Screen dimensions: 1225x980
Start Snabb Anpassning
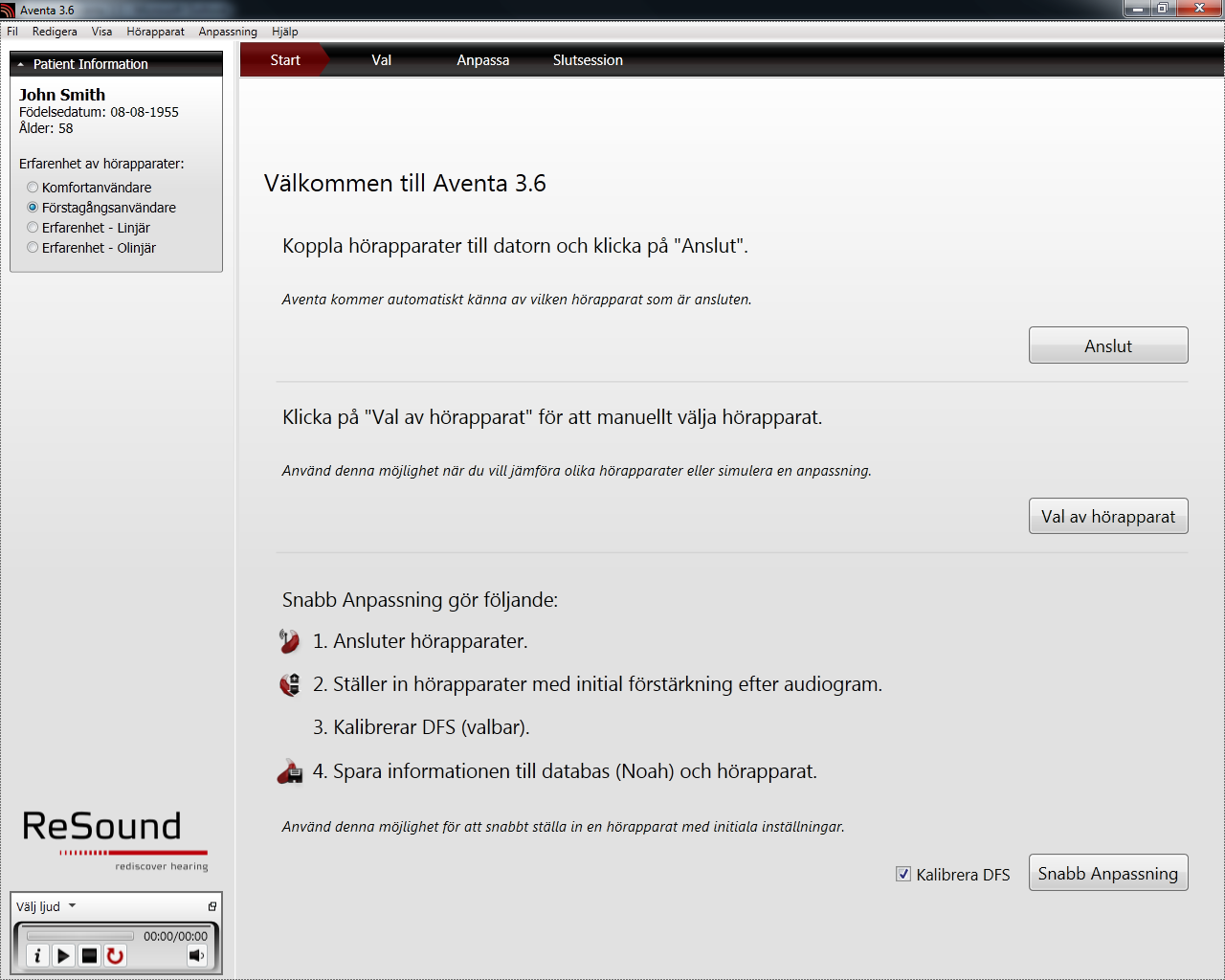click(x=1108, y=873)
